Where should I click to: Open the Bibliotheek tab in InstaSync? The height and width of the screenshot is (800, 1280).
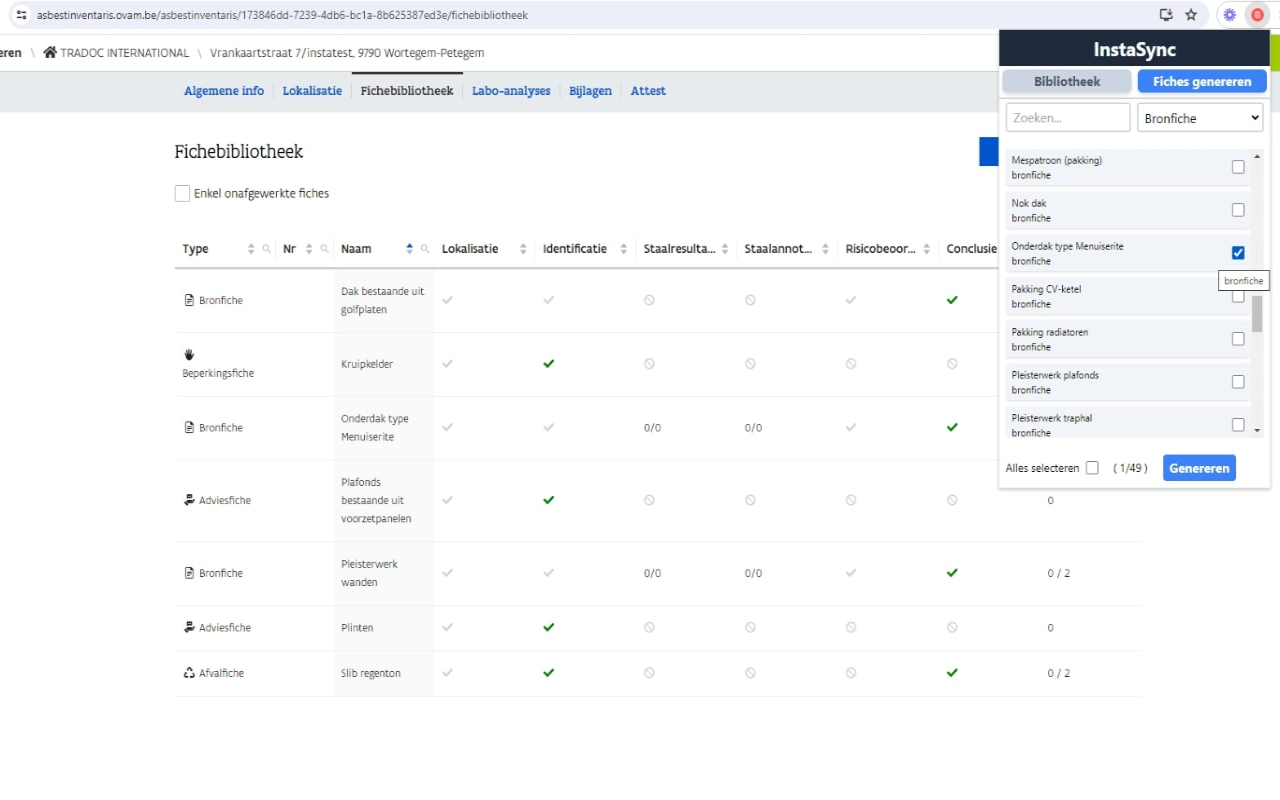pos(1067,82)
